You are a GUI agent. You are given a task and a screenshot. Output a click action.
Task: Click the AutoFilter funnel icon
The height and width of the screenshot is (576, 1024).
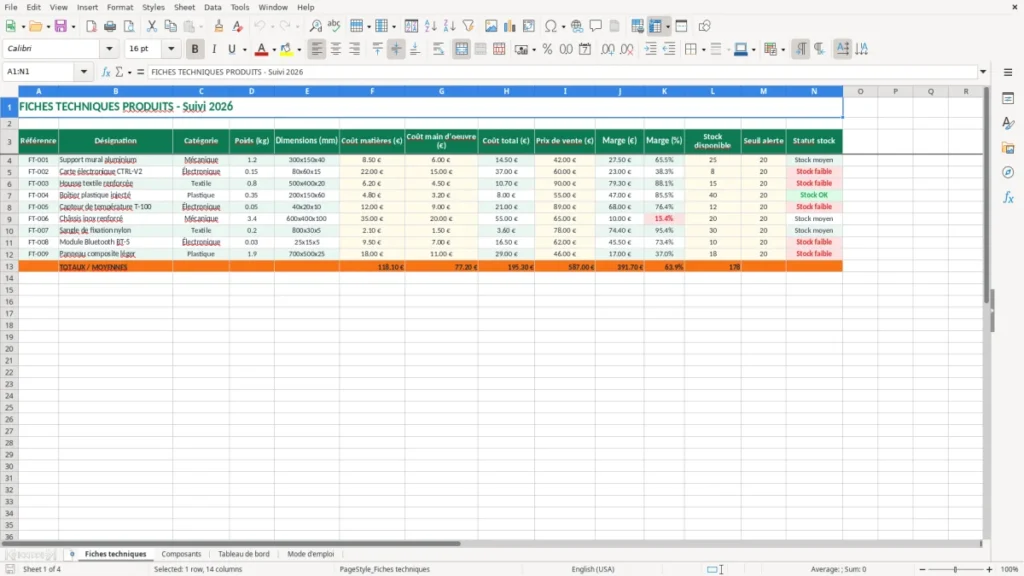click(468, 26)
